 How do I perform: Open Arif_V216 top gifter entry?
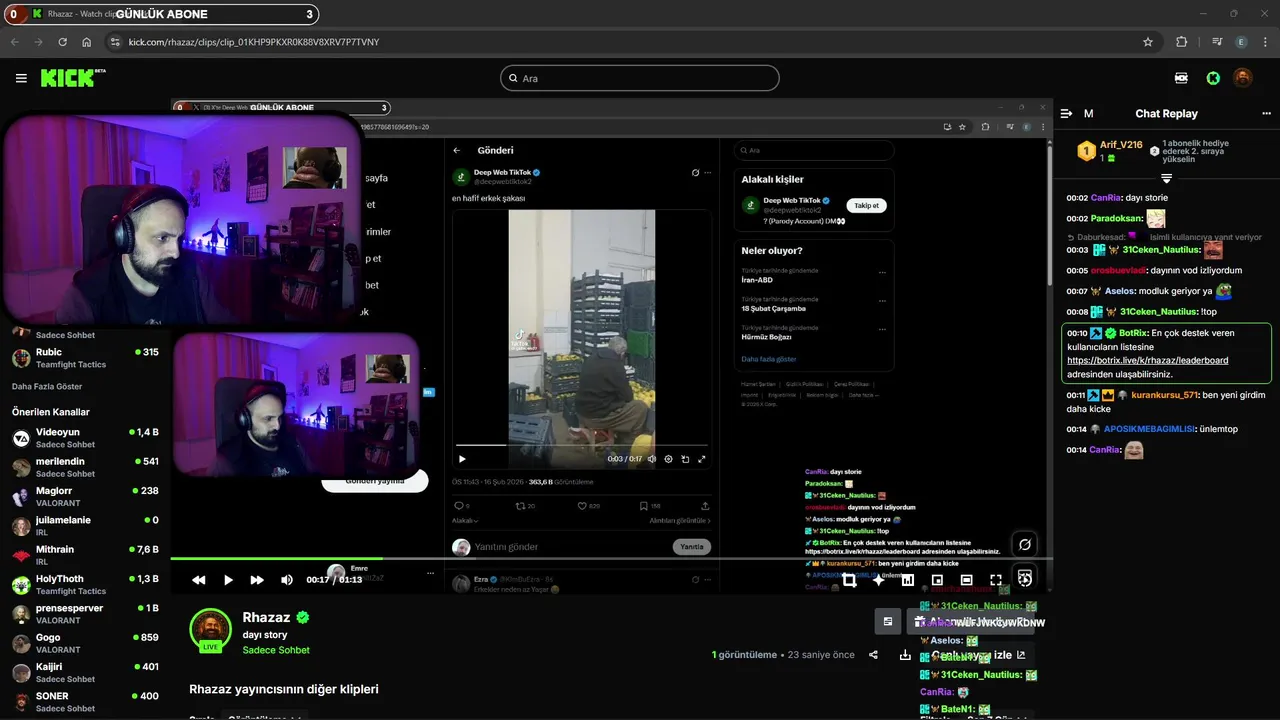pos(1110,151)
